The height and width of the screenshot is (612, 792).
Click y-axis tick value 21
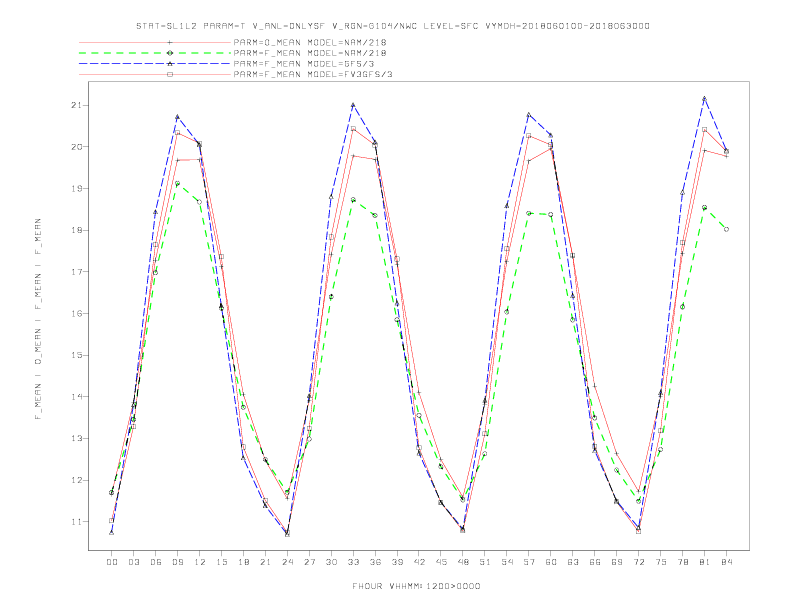[76, 105]
